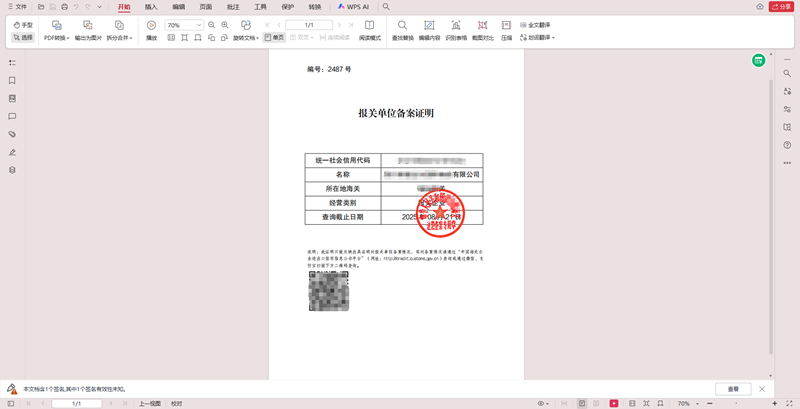Click the 查看 button in signature bar
Viewport: 800px width, 409px height.
coord(733,388)
